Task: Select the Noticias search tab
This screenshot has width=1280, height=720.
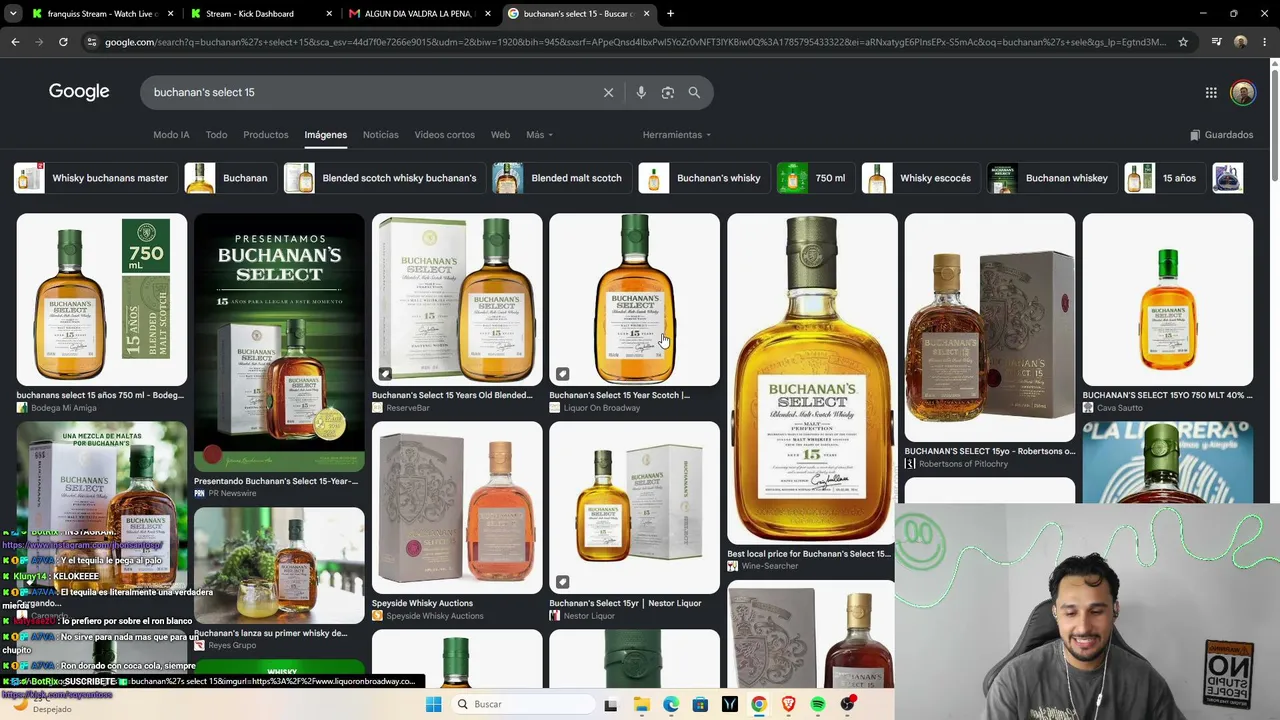Action: (x=380, y=135)
